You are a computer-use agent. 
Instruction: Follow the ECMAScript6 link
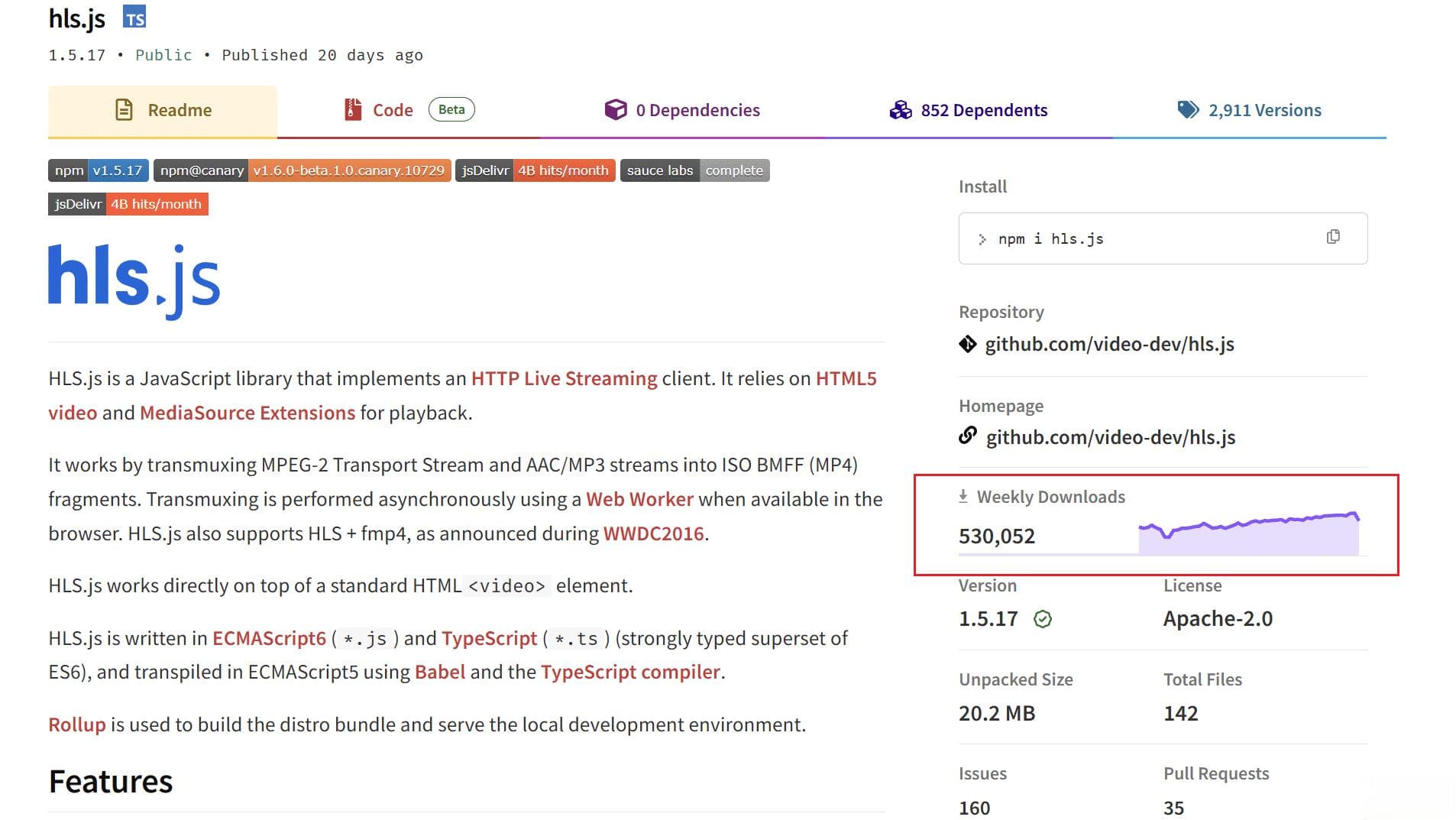pos(269,639)
